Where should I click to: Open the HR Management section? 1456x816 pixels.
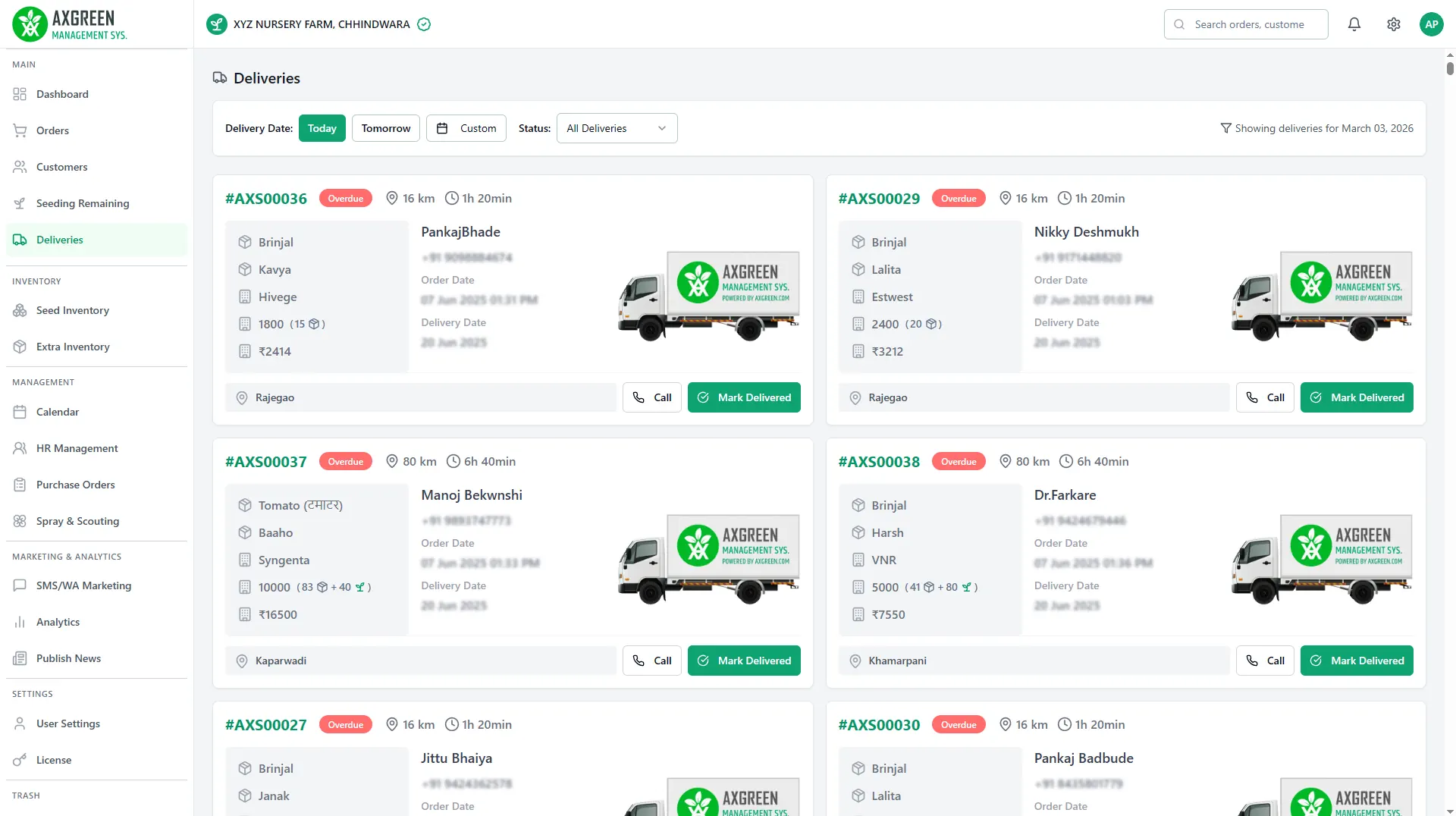point(77,448)
